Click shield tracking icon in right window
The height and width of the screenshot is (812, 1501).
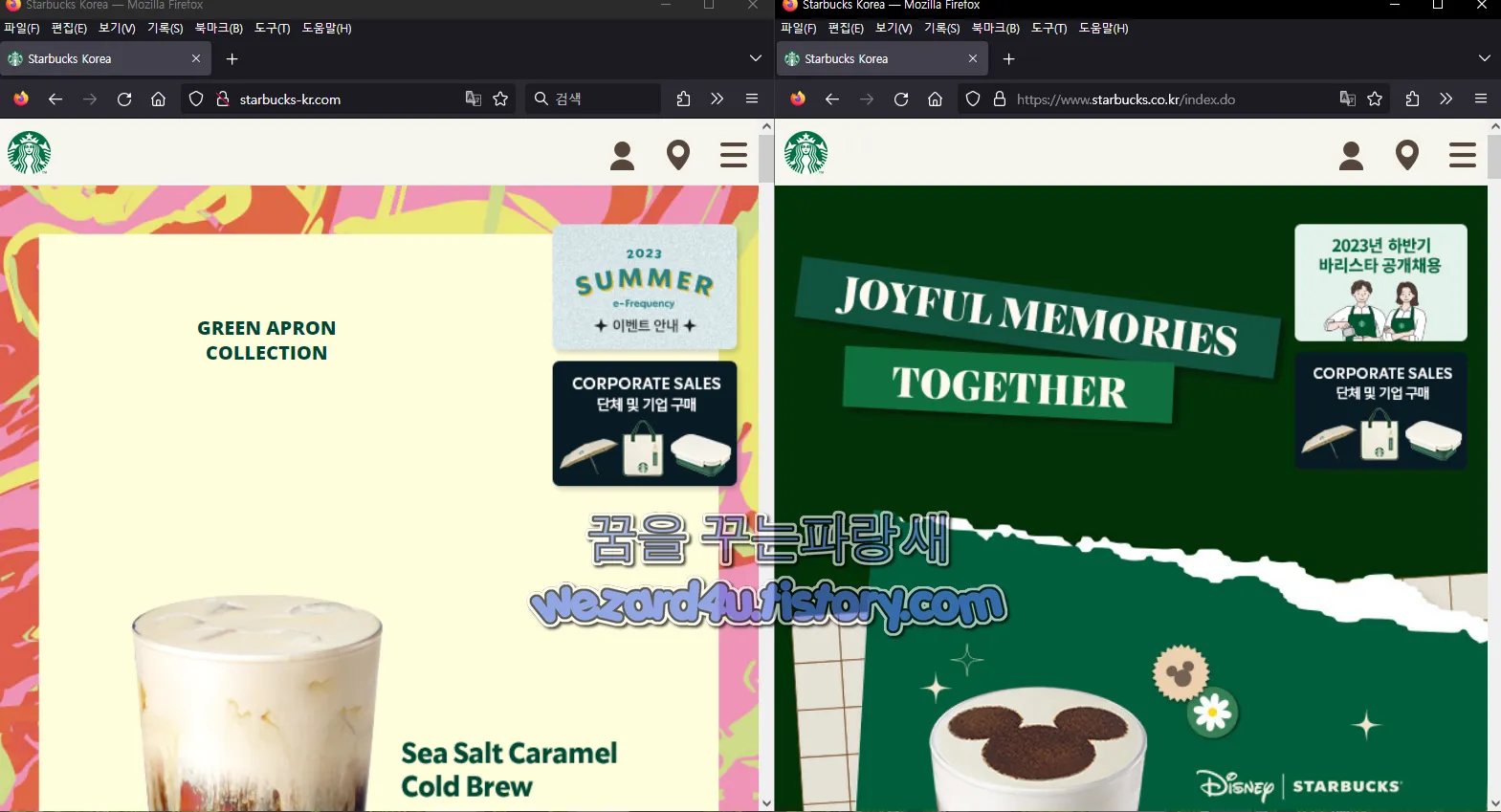[973, 99]
